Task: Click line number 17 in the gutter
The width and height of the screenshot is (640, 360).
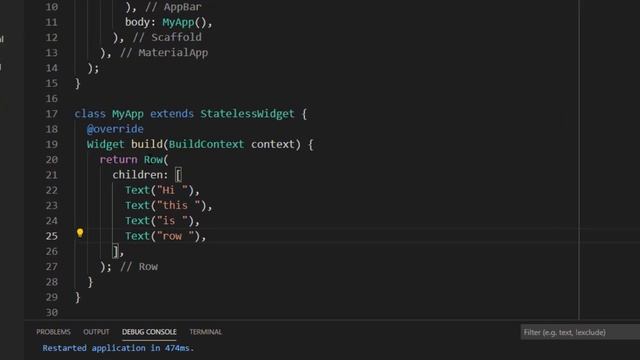Action: [x=51, y=113]
